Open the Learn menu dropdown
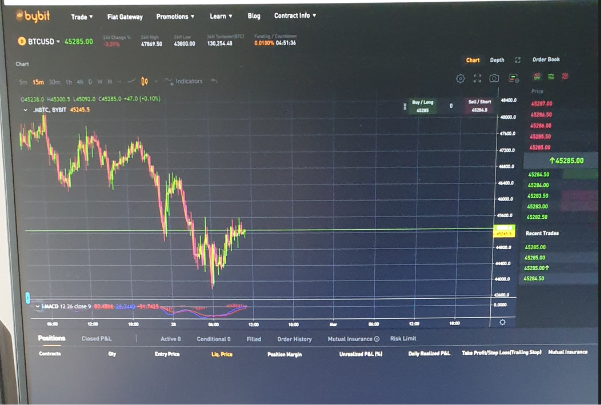Screen dimensions: 602x405 coord(221,16)
